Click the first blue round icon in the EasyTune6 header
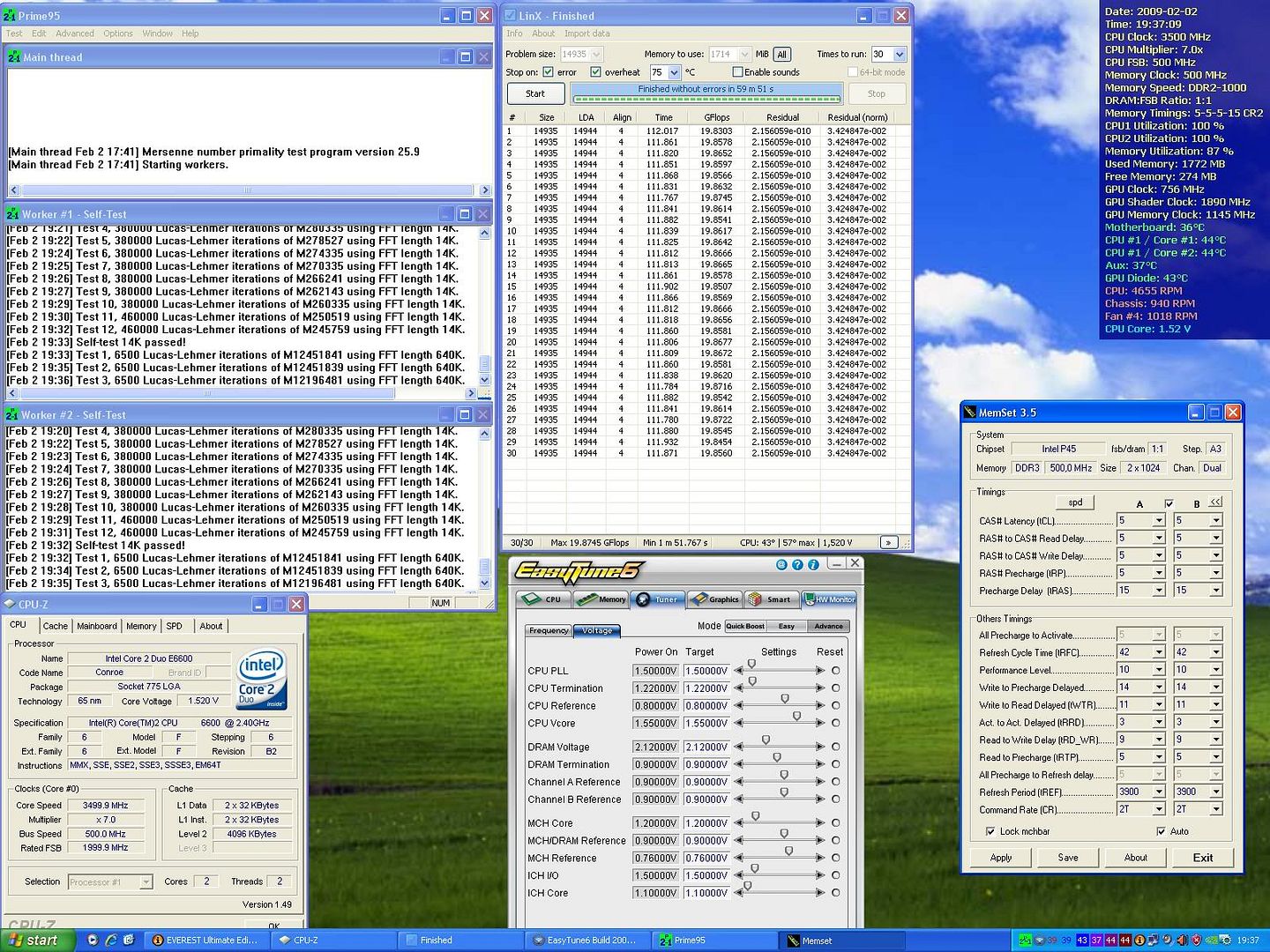 pyautogui.click(x=781, y=565)
